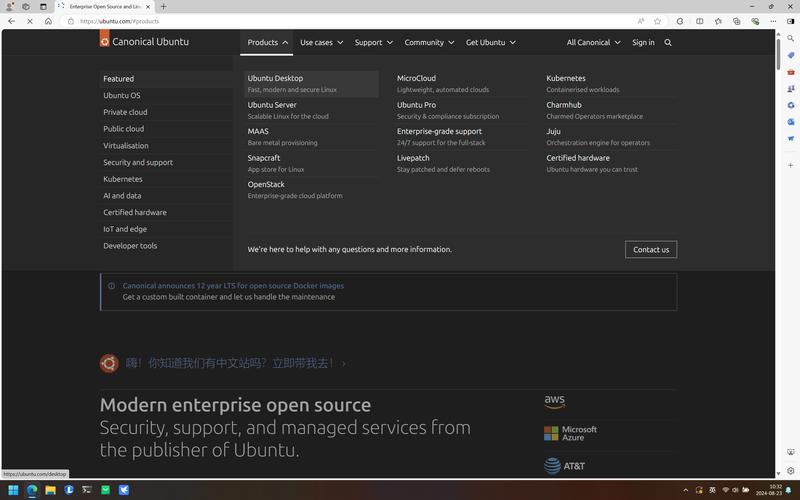Expand the All Canonical dropdown

coord(593,42)
